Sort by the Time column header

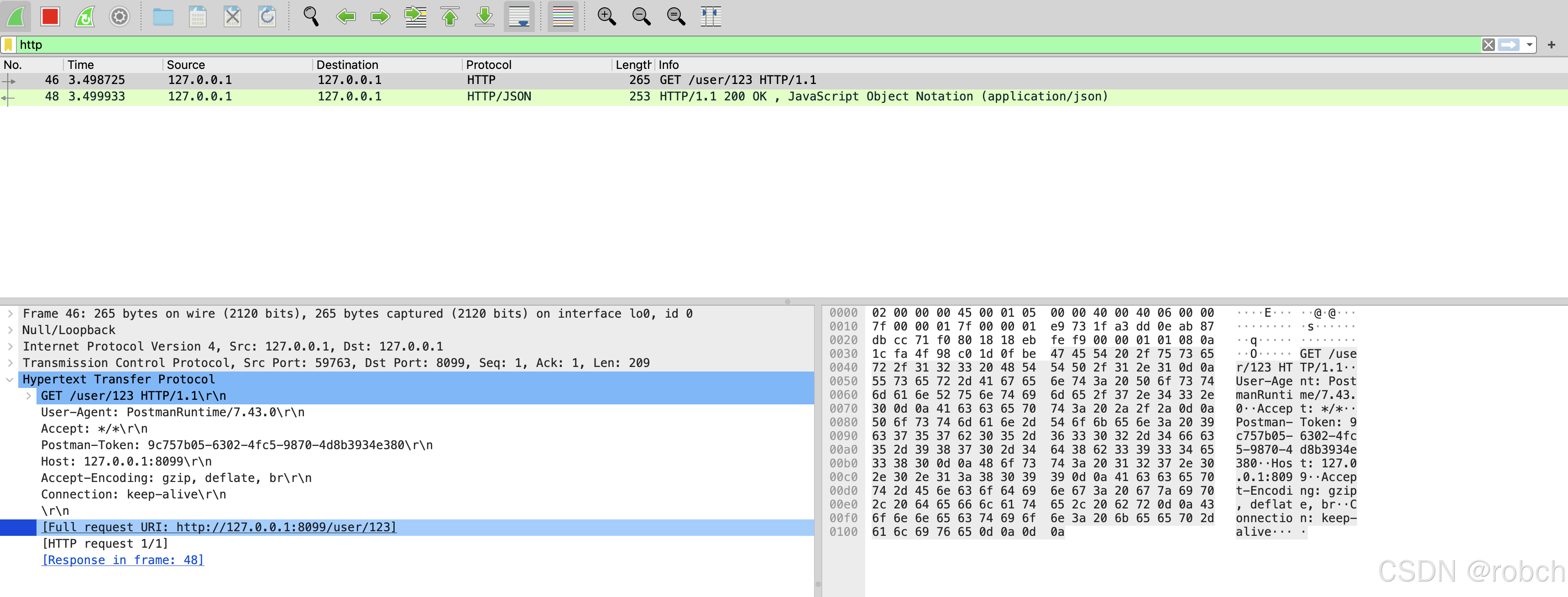[113, 64]
